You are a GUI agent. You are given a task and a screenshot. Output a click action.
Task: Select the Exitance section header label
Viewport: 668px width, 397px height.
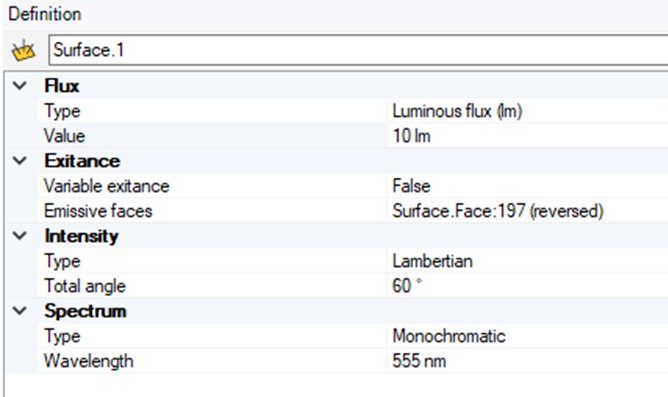(x=82, y=161)
